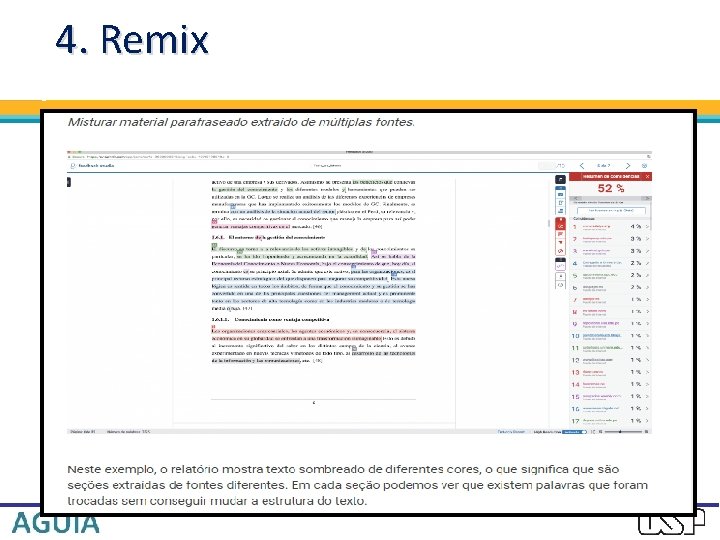
Task: Select source link number 10 in the match list
Action: 602,335
